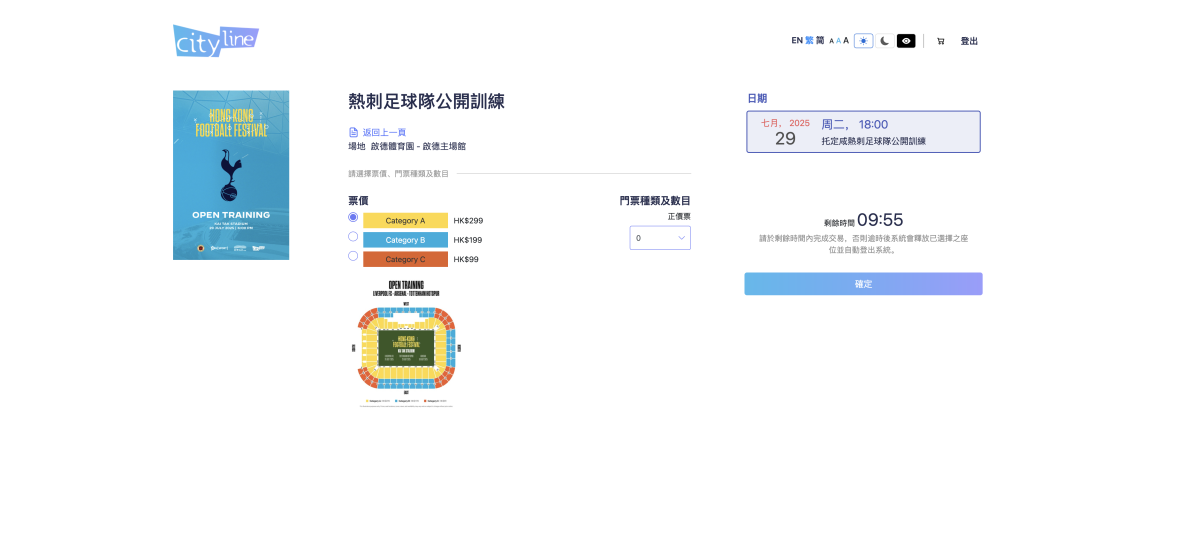Screen dimensions: 1200x560
Task: Enable light mode sun icon
Action: coord(863,41)
